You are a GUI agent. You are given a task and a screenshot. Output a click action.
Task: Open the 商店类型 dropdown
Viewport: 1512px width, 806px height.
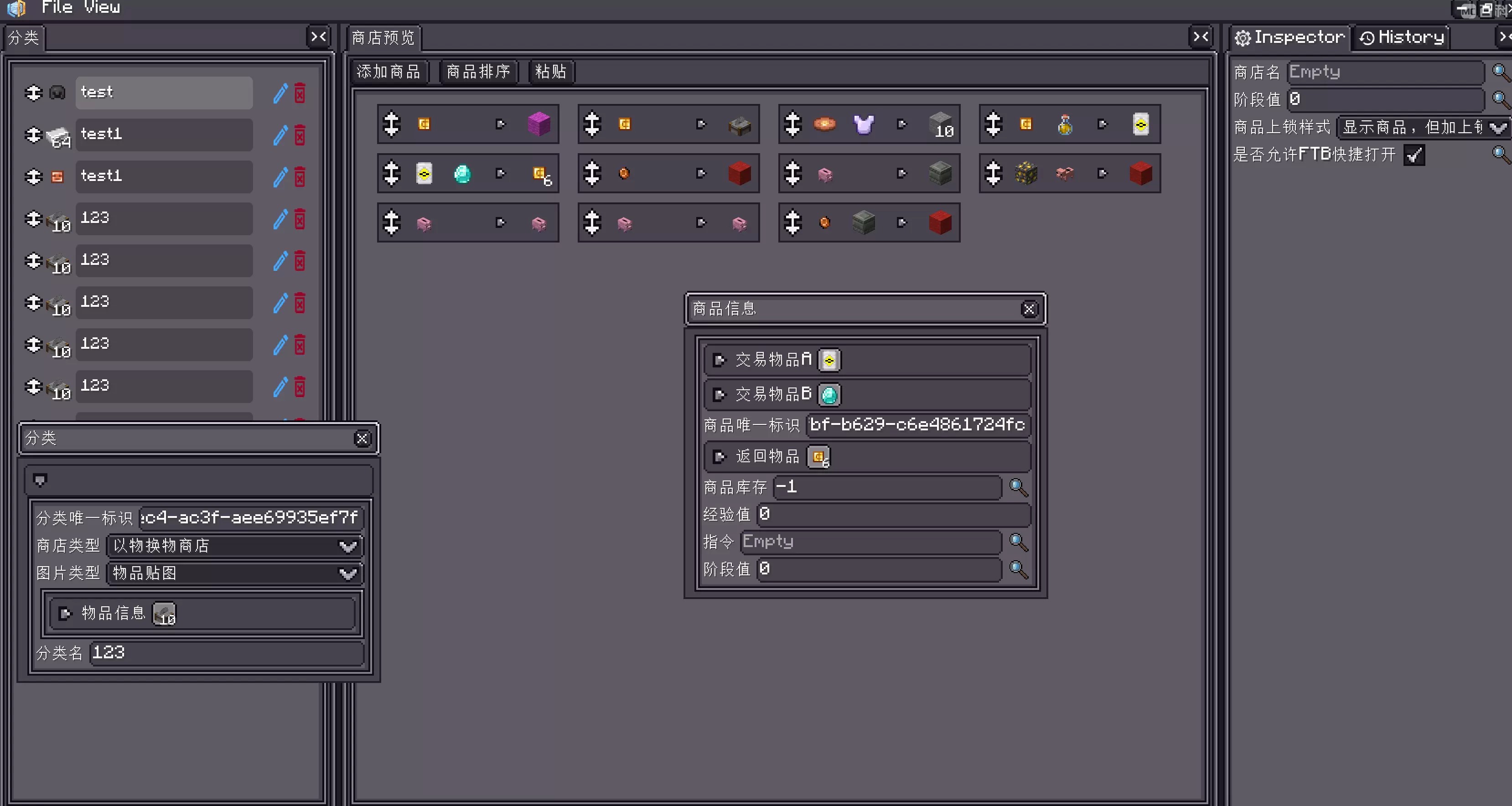235,546
